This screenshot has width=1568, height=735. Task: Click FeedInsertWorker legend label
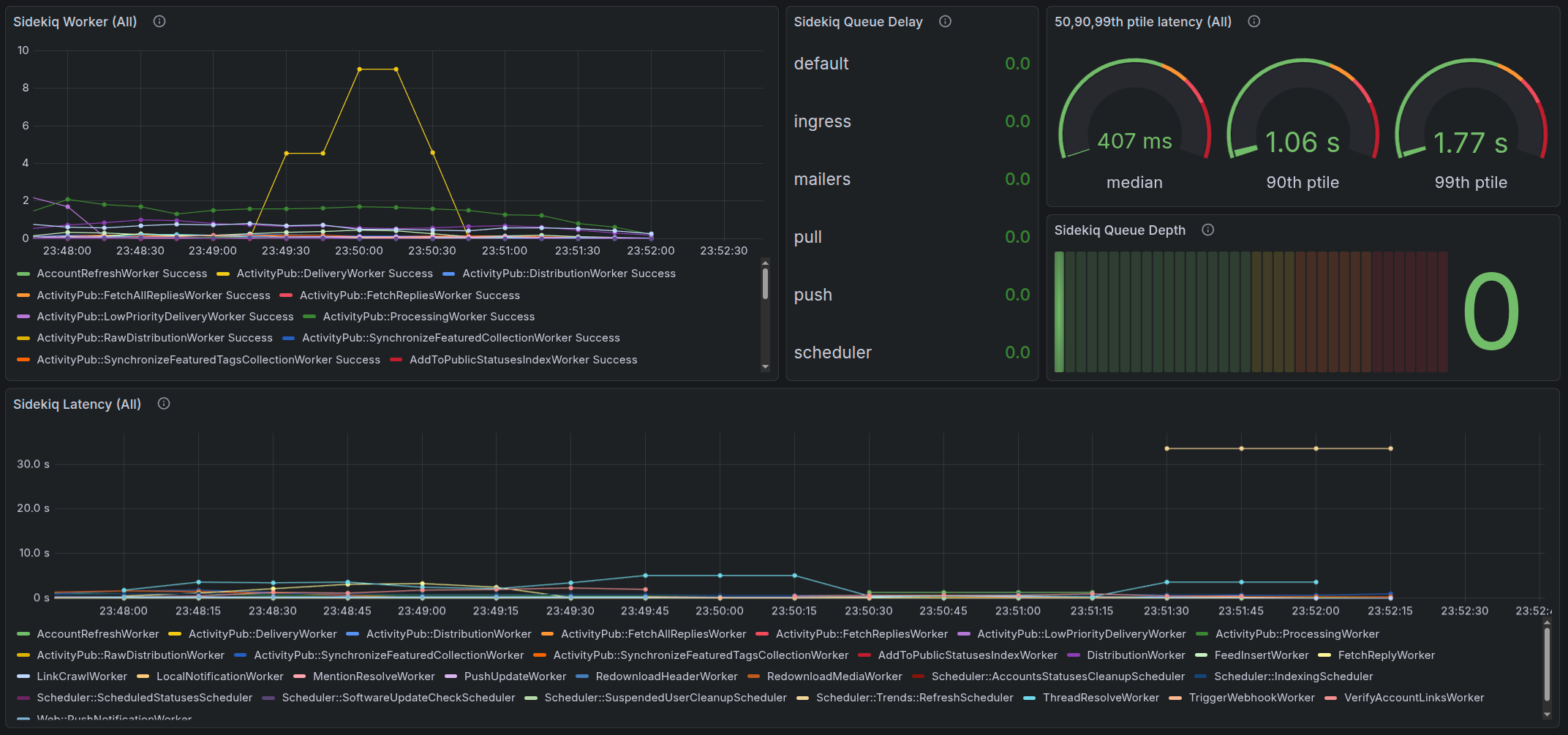[x=1261, y=655]
